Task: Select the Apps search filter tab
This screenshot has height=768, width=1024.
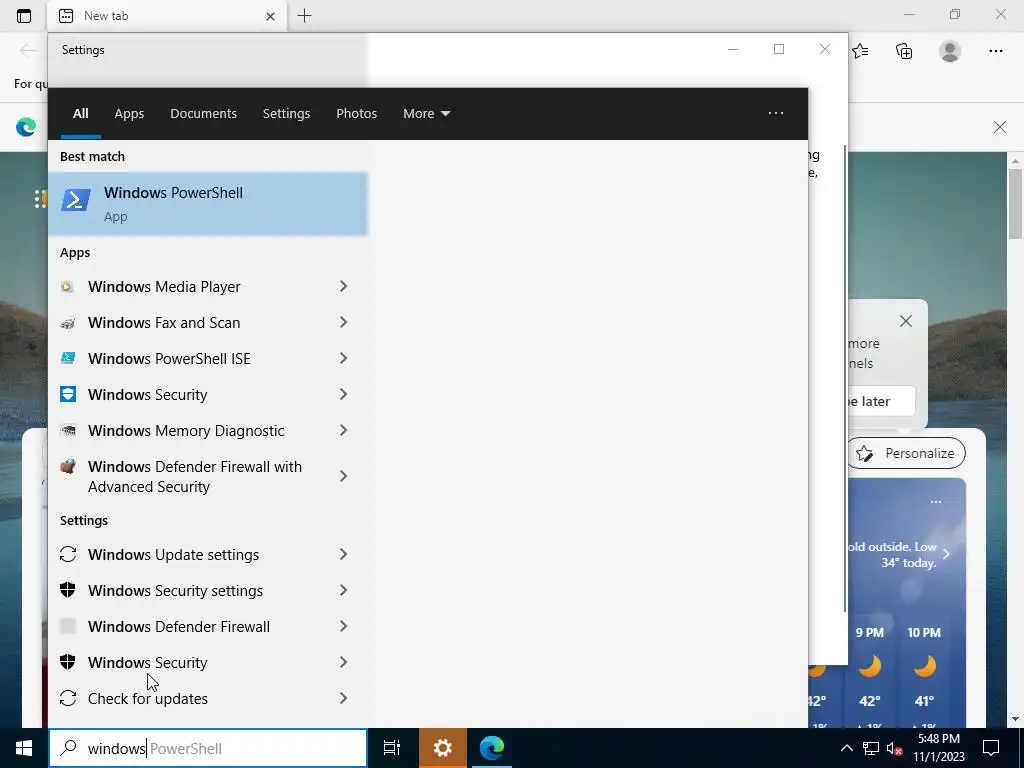Action: [x=129, y=114]
